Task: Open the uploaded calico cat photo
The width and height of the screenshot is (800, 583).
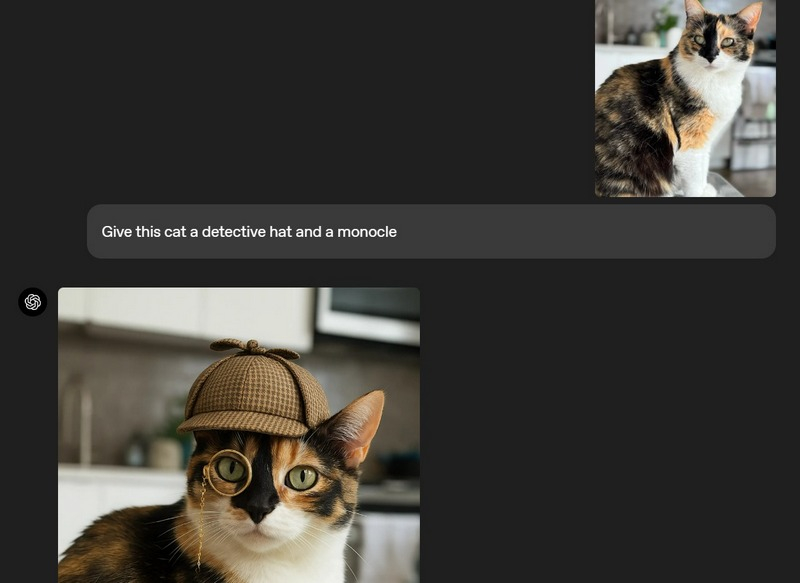Action: 685,98
